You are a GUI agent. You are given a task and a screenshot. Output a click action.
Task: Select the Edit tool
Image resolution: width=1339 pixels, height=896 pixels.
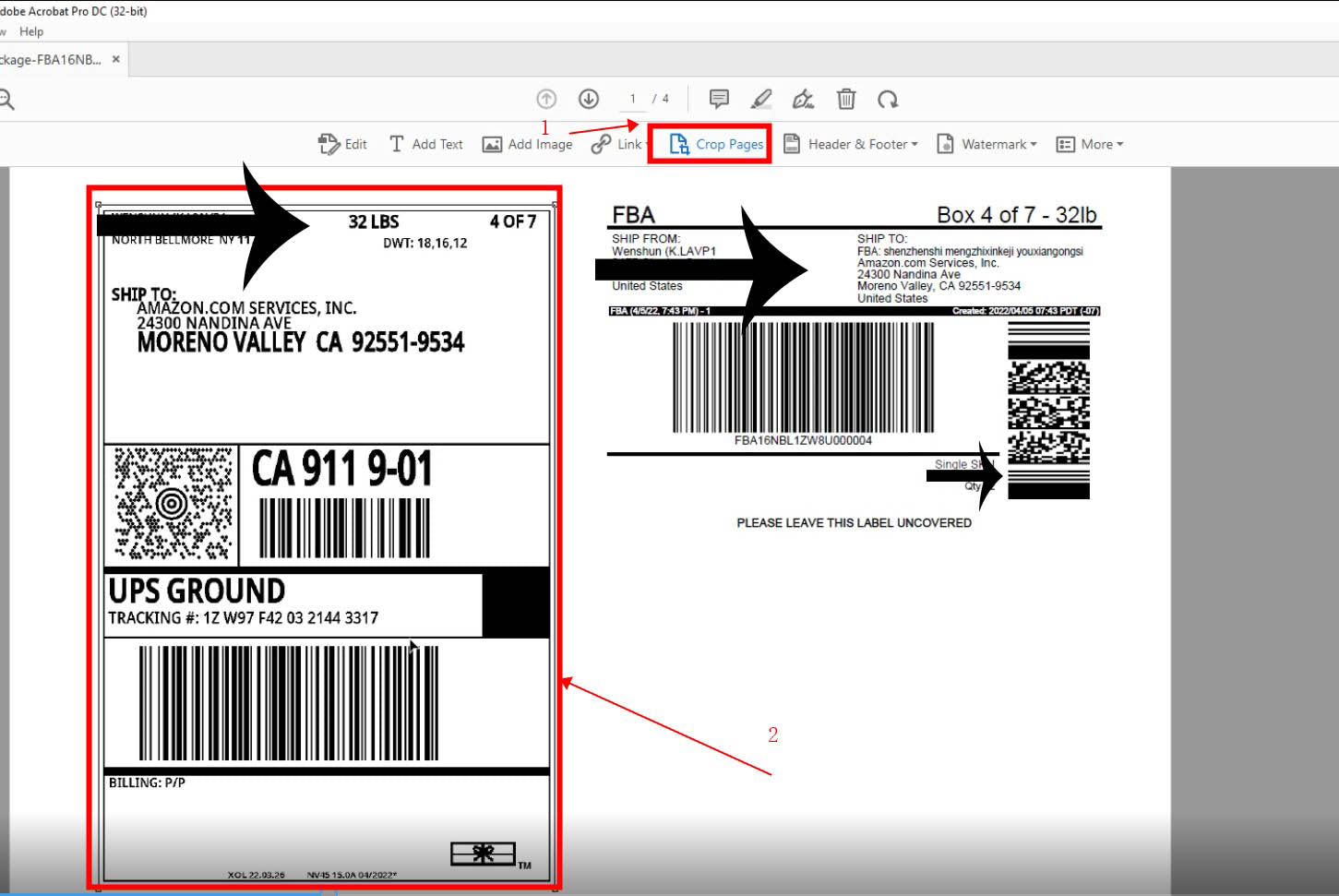coord(342,144)
